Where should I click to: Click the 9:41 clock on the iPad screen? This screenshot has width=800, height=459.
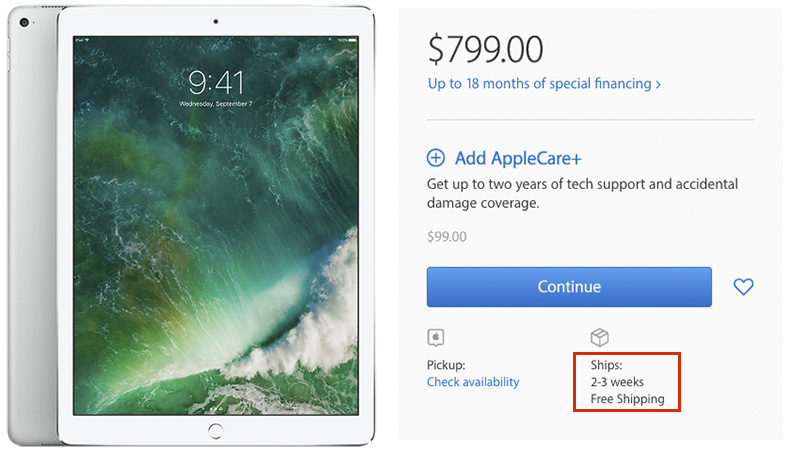coord(216,83)
